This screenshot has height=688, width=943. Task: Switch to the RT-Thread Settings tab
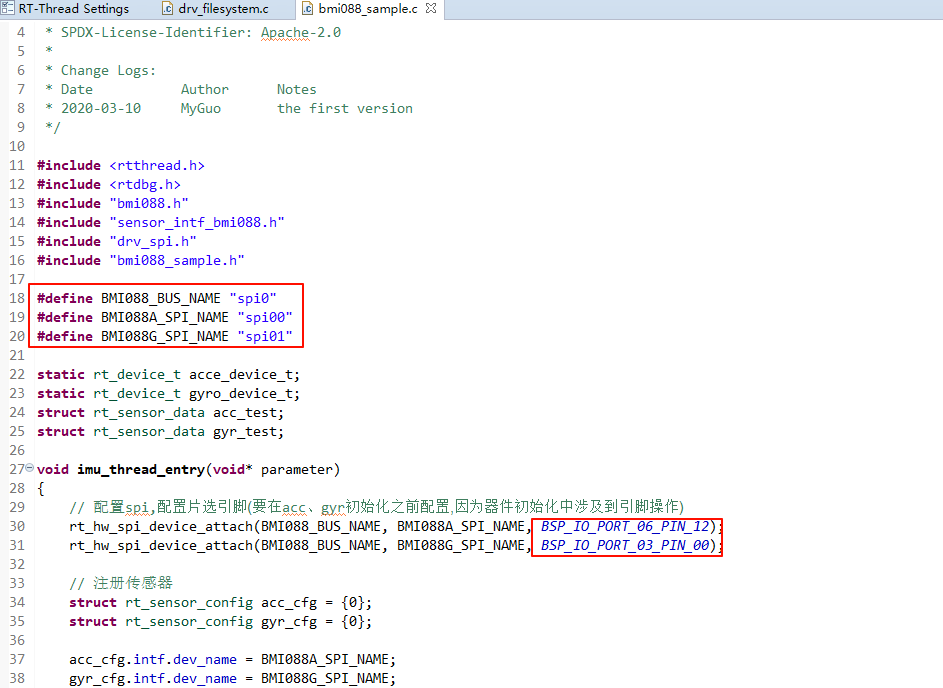click(73, 9)
